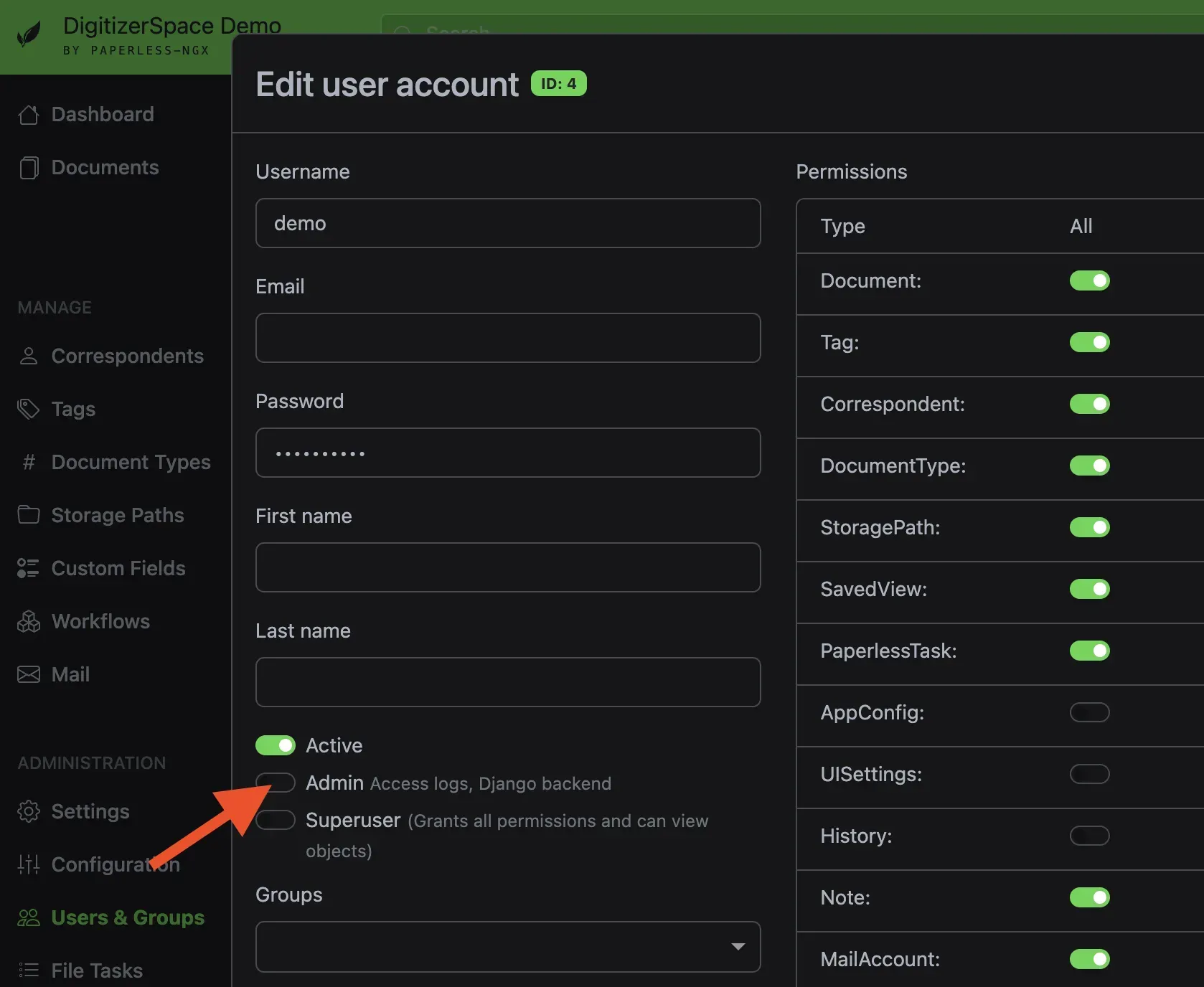Toggle all StoragePath permissions
Image resolution: width=1204 pixels, height=987 pixels.
pyautogui.click(x=1089, y=527)
